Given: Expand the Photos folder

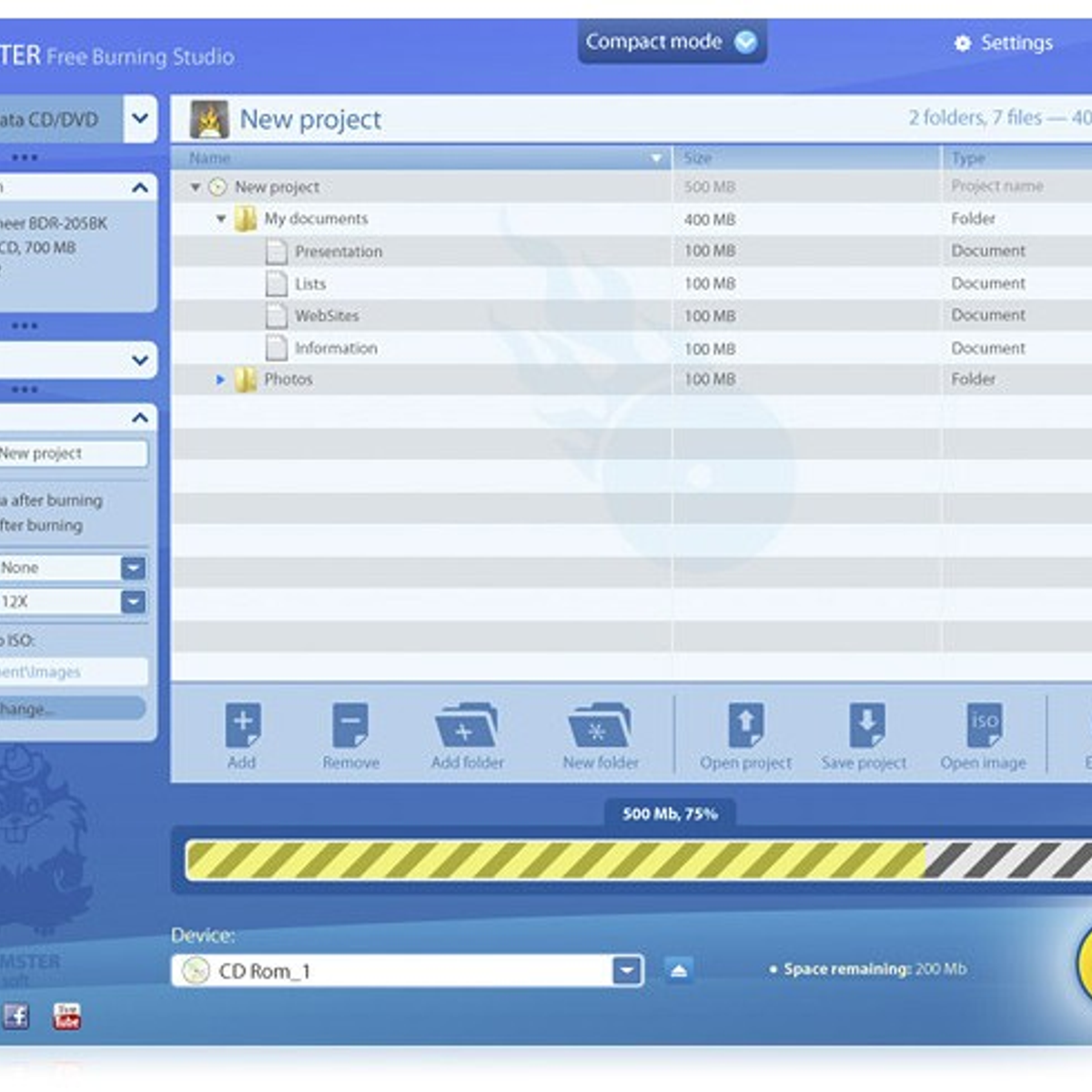Looking at the screenshot, I should [220, 379].
